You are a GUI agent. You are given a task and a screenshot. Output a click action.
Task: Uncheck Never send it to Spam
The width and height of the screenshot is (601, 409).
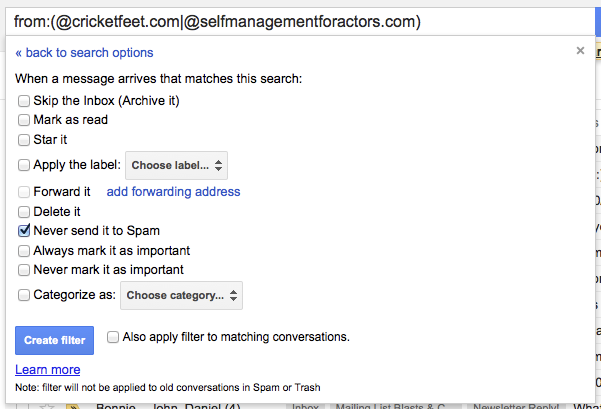pos(24,230)
